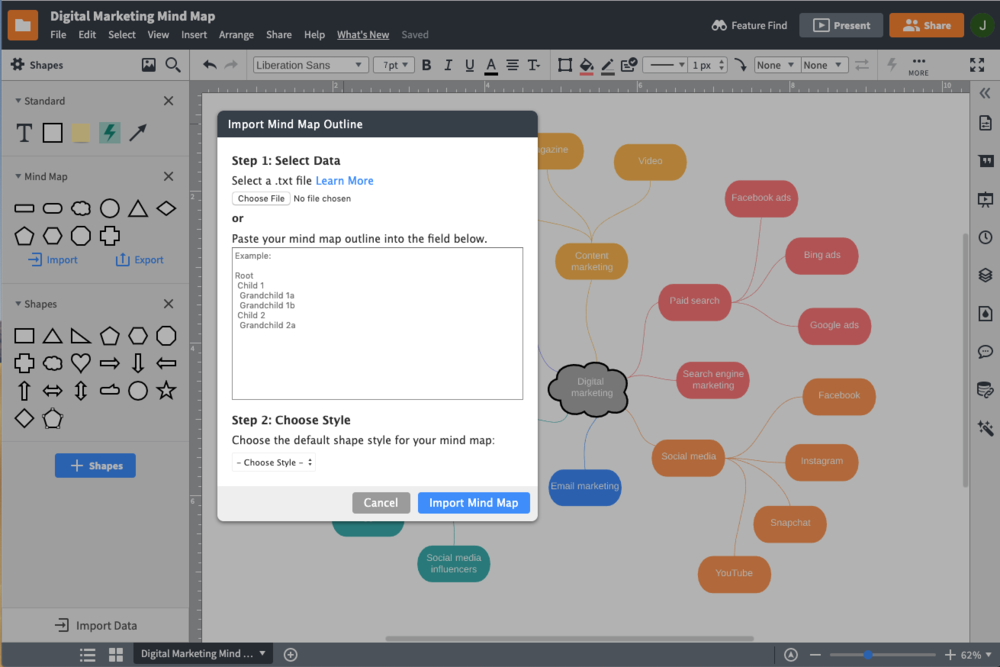Adjust the zoom level slider
This screenshot has width=1000, height=667.
click(868, 655)
